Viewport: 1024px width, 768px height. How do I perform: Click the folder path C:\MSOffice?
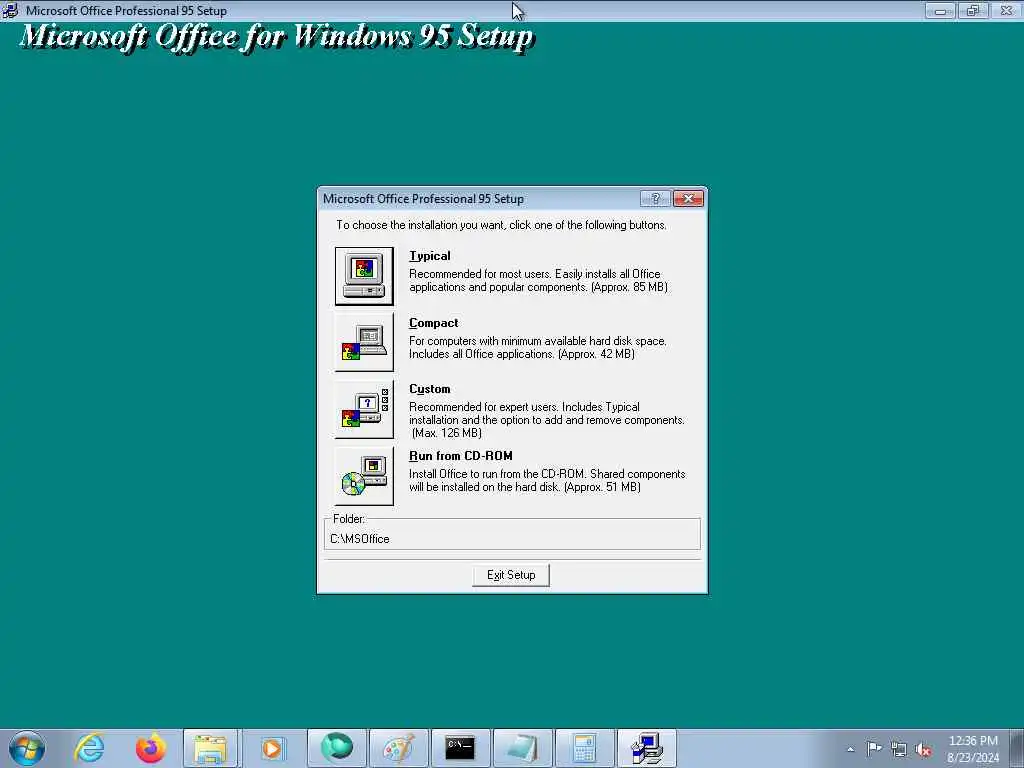360,539
